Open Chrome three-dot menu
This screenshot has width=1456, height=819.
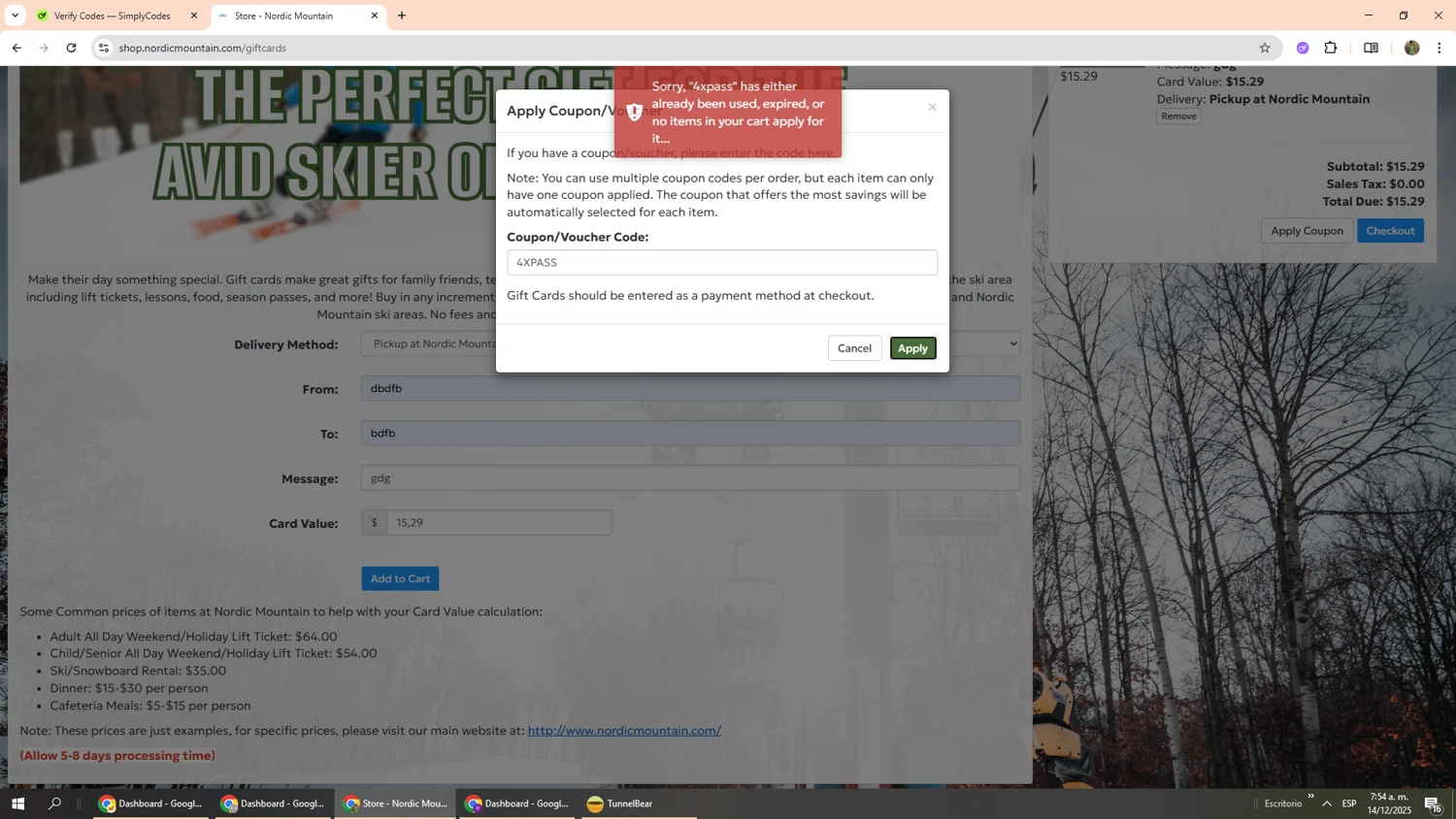point(1439,48)
